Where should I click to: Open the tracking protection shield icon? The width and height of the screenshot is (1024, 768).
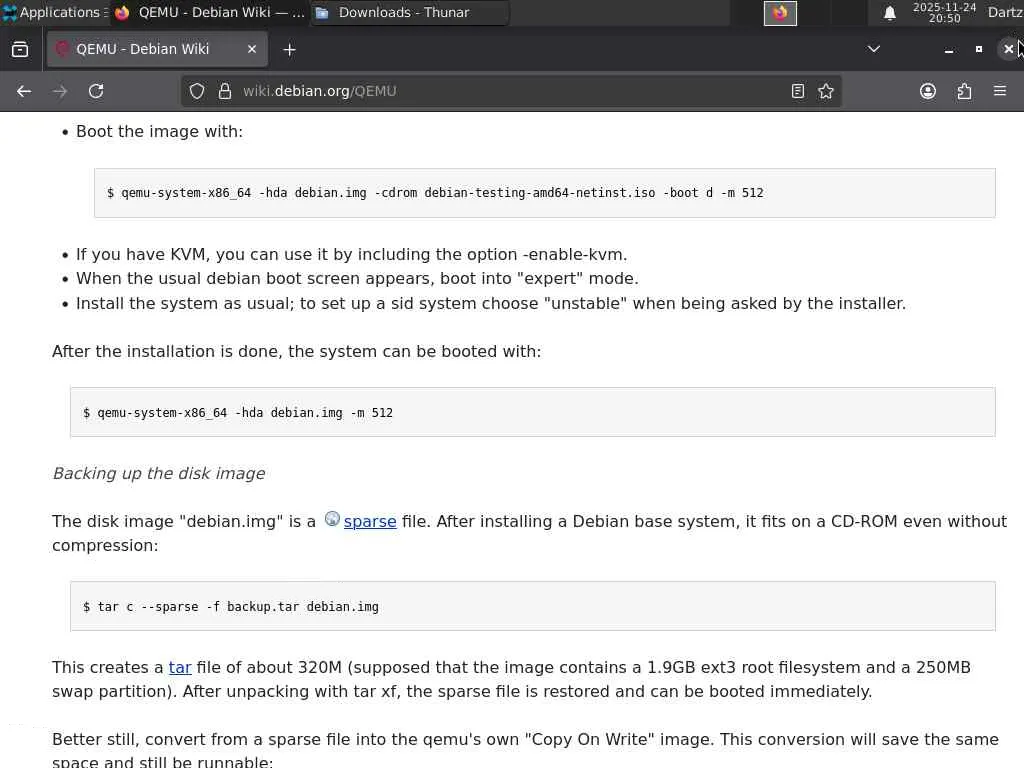197,91
